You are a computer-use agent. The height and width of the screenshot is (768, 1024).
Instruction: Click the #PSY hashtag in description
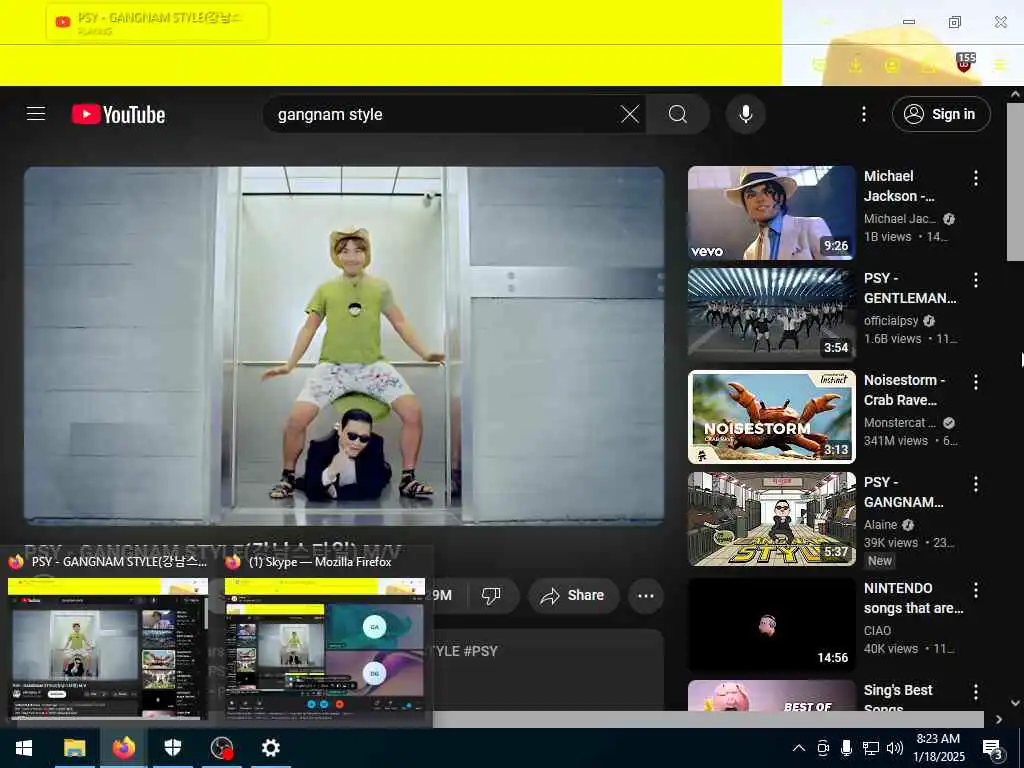[481, 651]
